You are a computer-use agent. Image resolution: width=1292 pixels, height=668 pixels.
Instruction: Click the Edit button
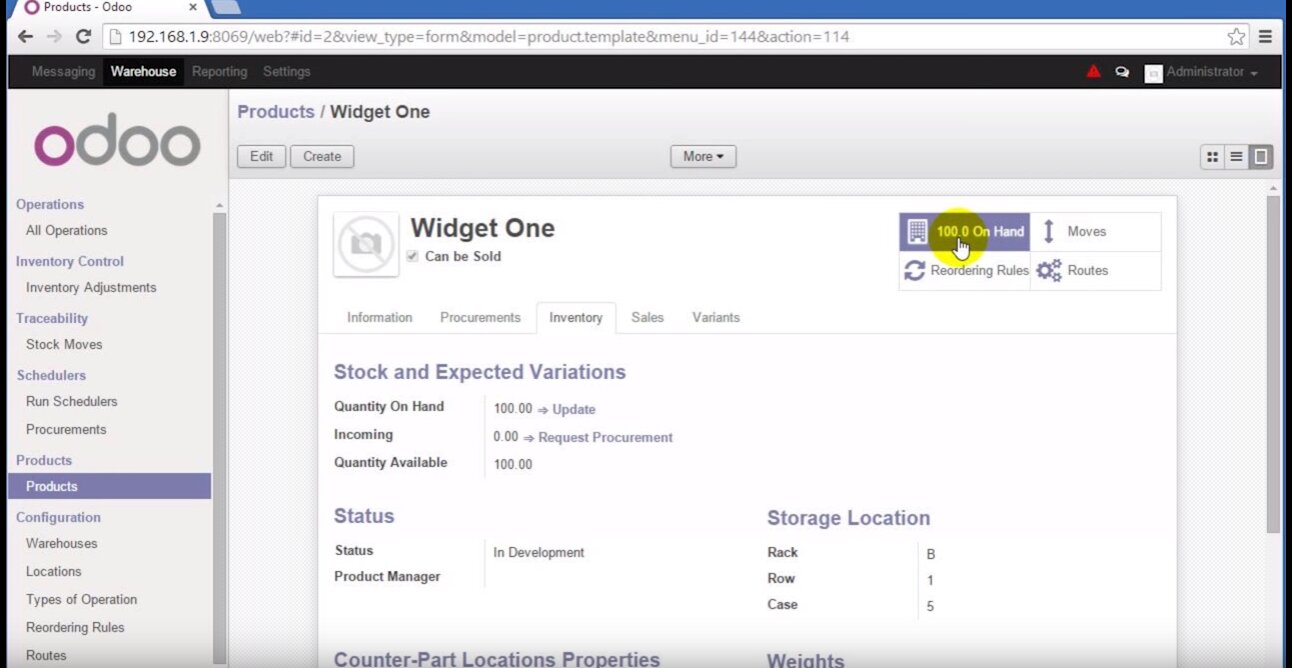(x=261, y=156)
